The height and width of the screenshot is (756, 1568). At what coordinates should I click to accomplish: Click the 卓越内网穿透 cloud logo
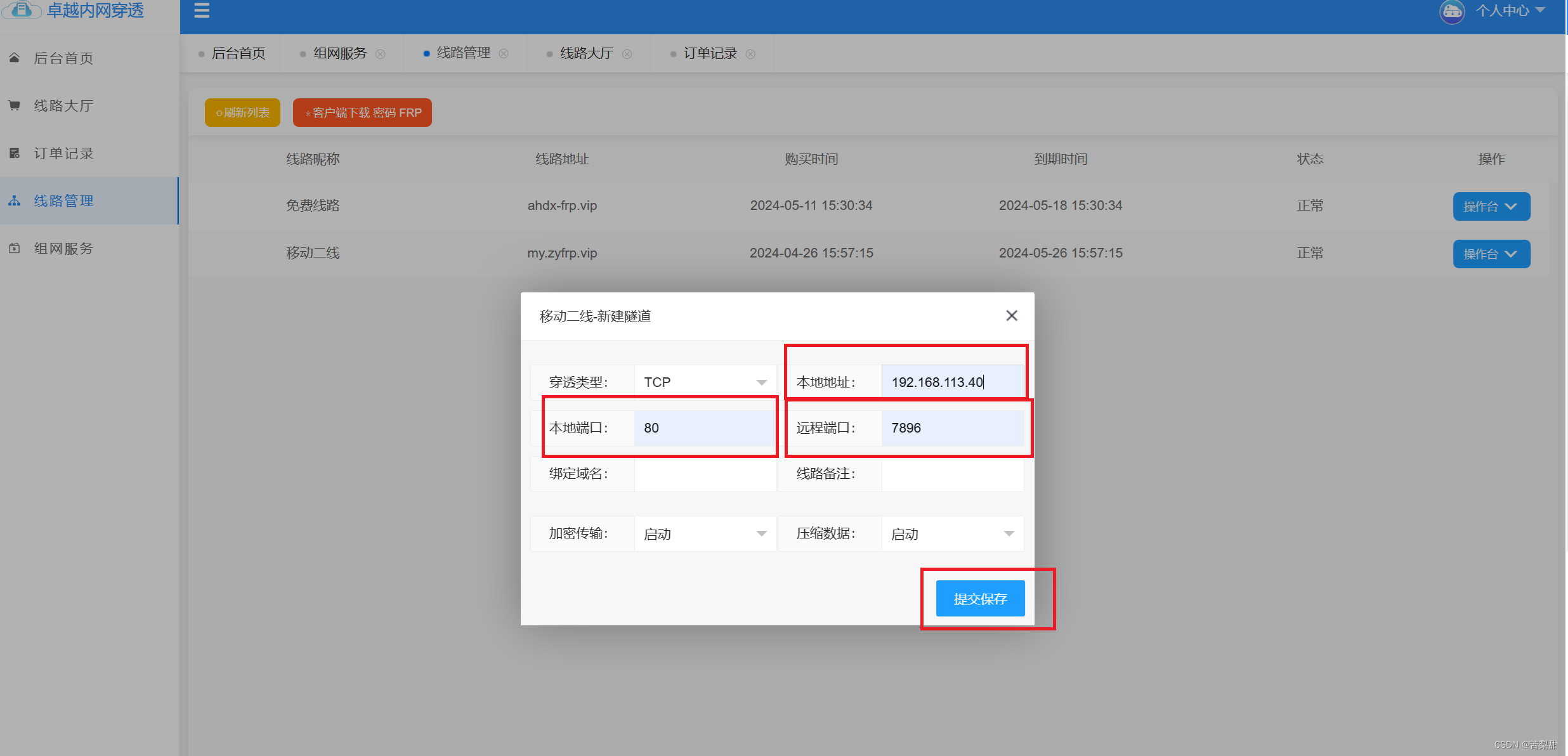pyautogui.click(x=22, y=10)
